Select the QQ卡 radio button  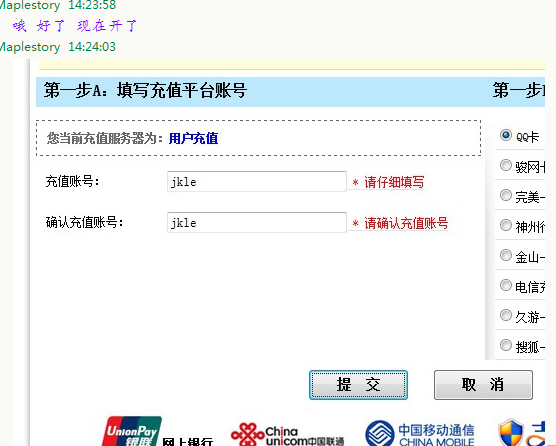pyautogui.click(x=506, y=135)
